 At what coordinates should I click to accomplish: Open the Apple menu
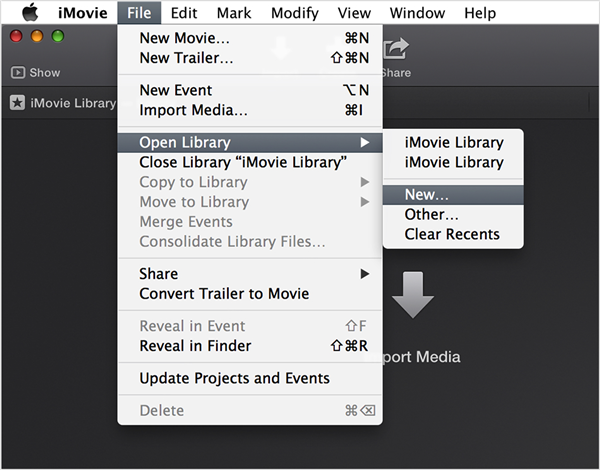(x=30, y=13)
